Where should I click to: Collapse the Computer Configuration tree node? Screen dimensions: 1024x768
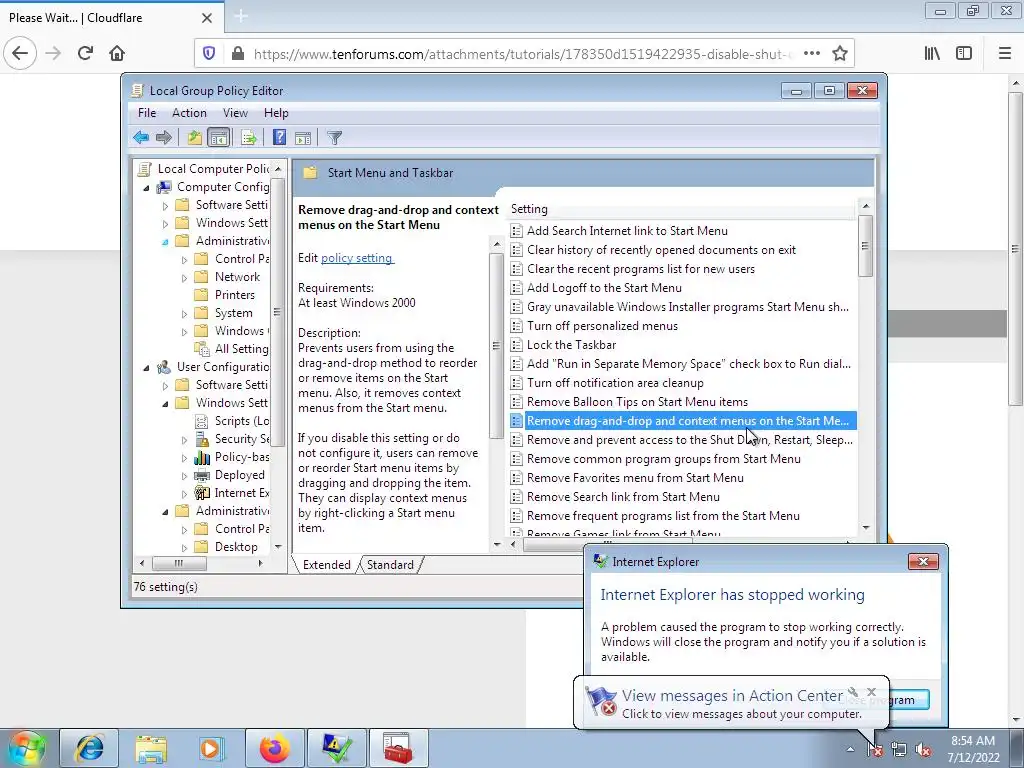pos(146,188)
